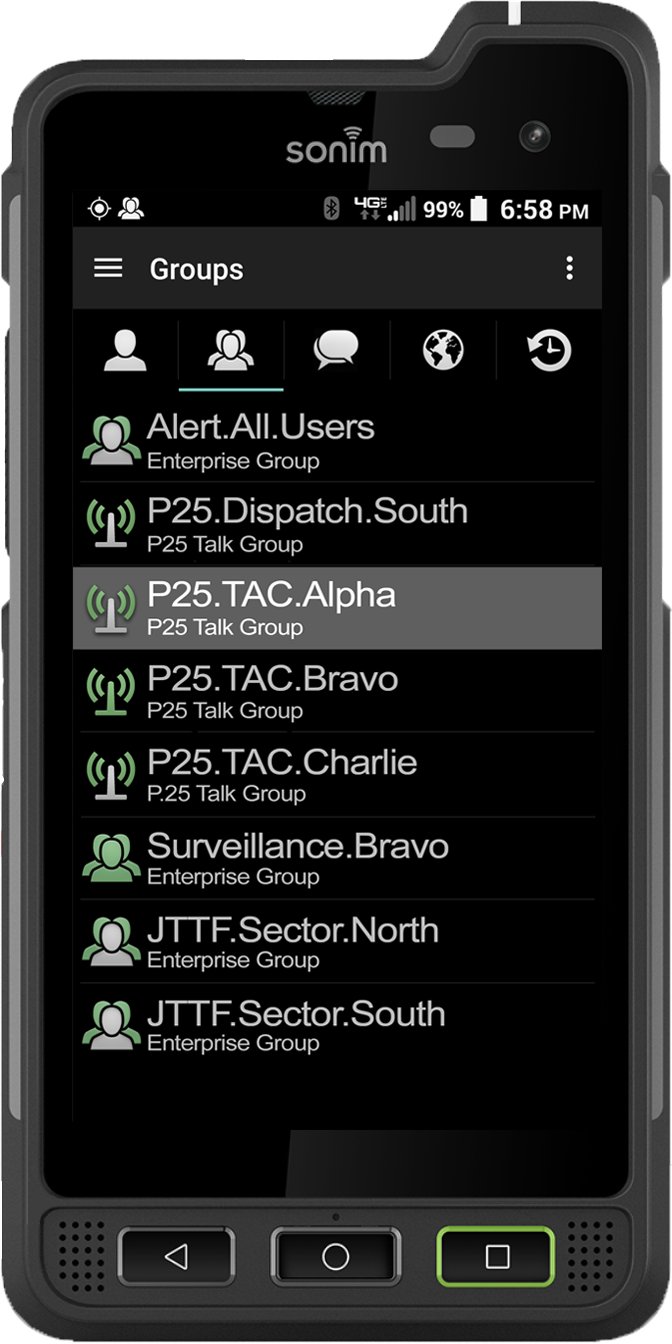Select the Groups tab (two people icon)

point(231,351)
